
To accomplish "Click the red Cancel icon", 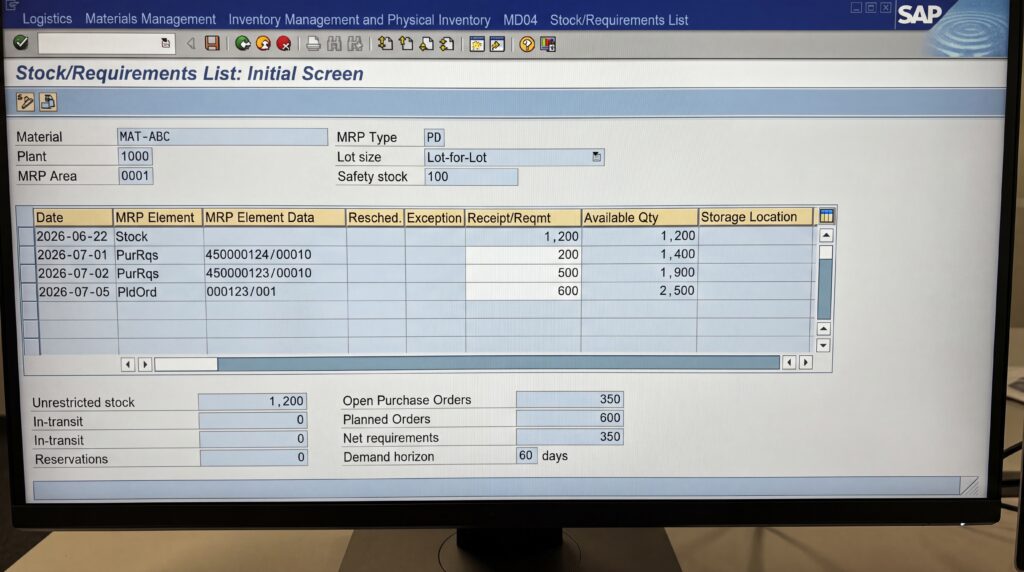I will [283, 44].
